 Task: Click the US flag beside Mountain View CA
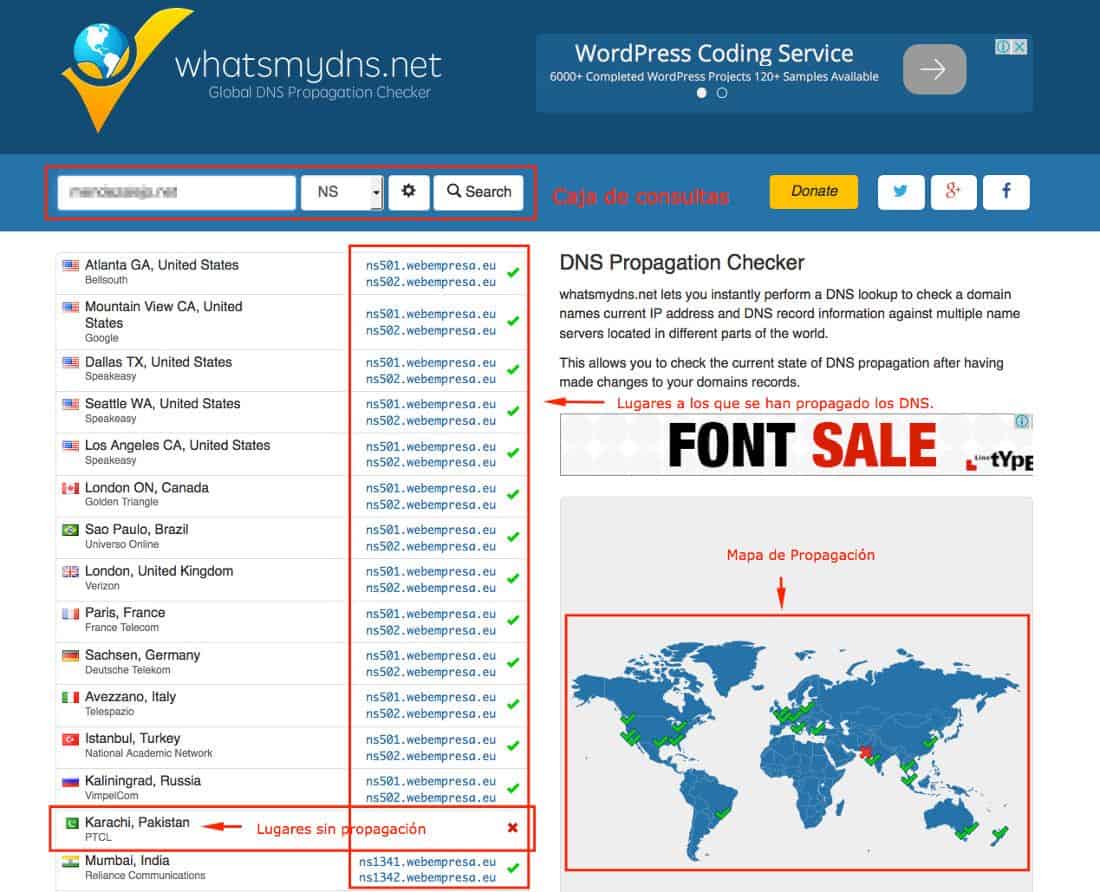(x=70, y=307)
